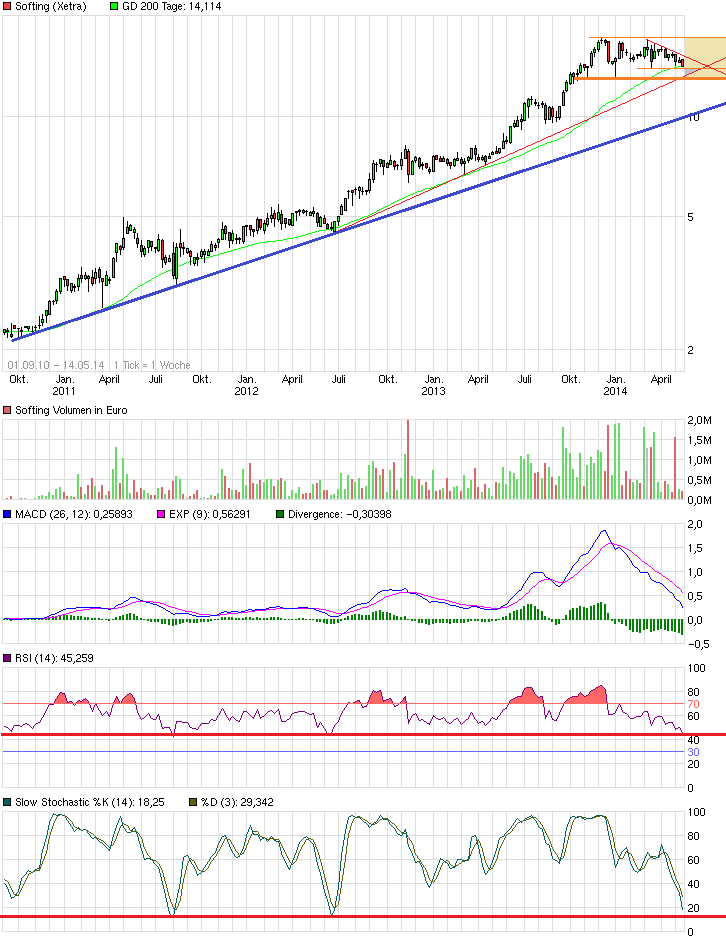726x940 pixels.
Task: Click the 'Jan. 2011' axis label
Action: coord(64,385)
